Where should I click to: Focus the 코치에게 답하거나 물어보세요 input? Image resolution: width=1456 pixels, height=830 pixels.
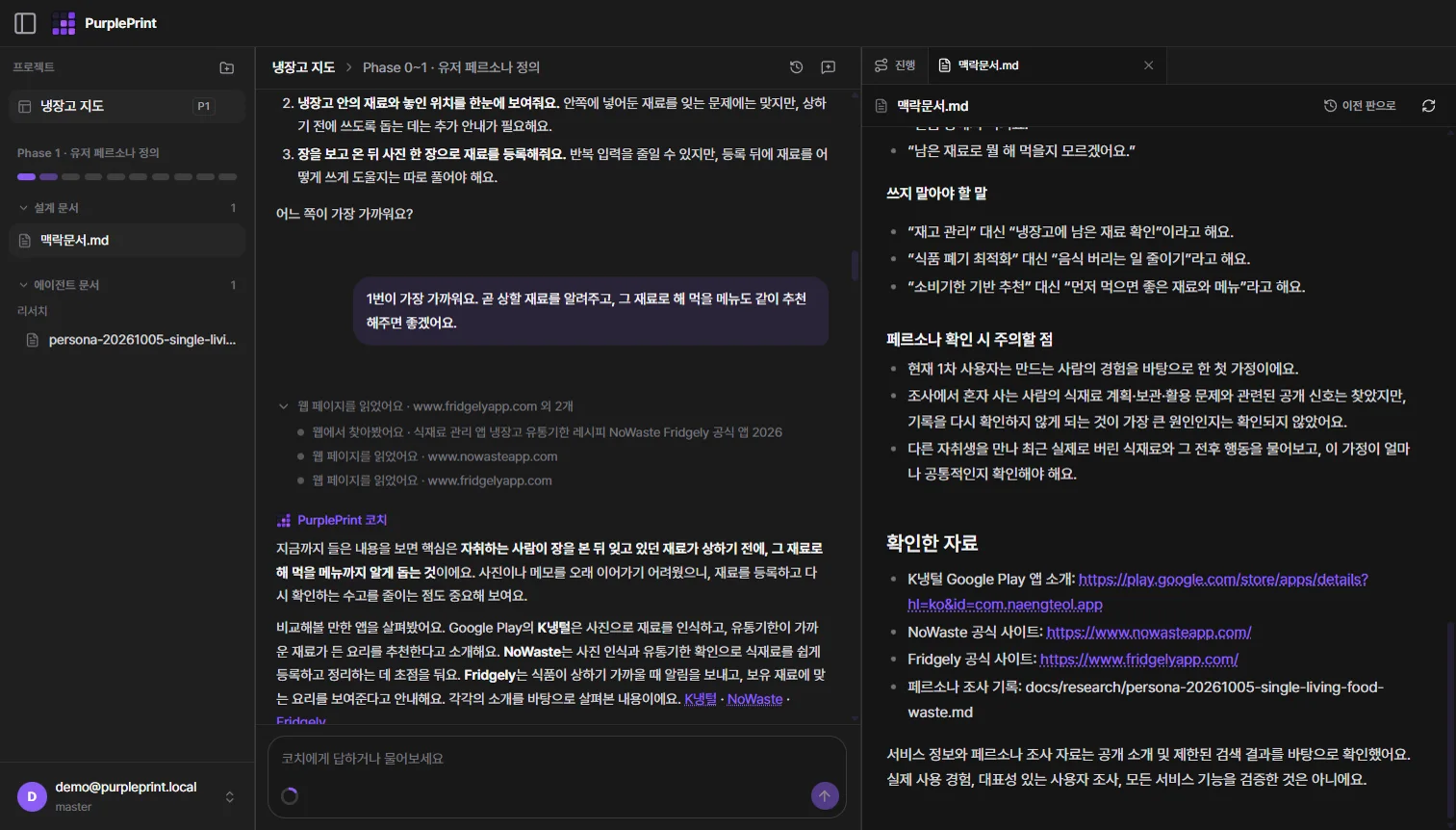click(x=556, y=759)
